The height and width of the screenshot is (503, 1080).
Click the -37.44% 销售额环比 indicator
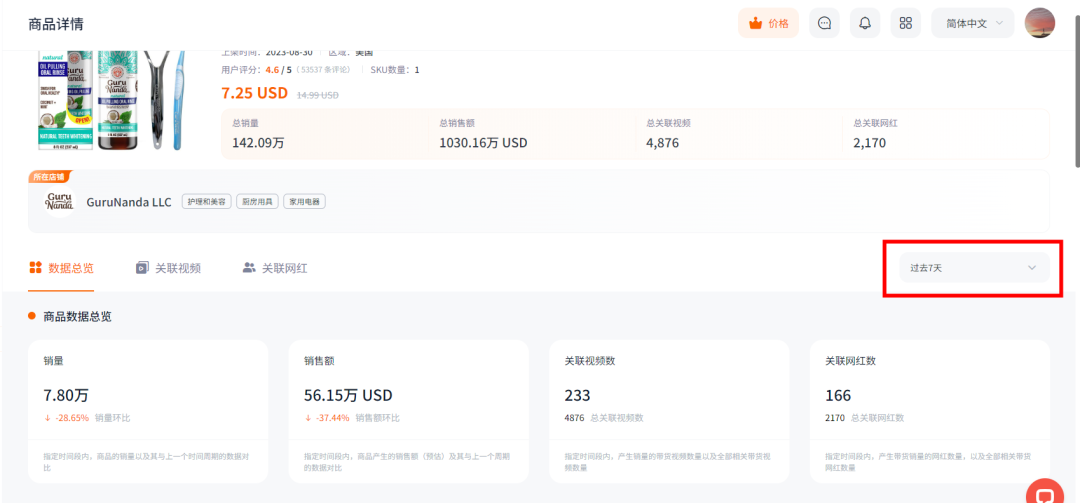(x=352, y=418)
